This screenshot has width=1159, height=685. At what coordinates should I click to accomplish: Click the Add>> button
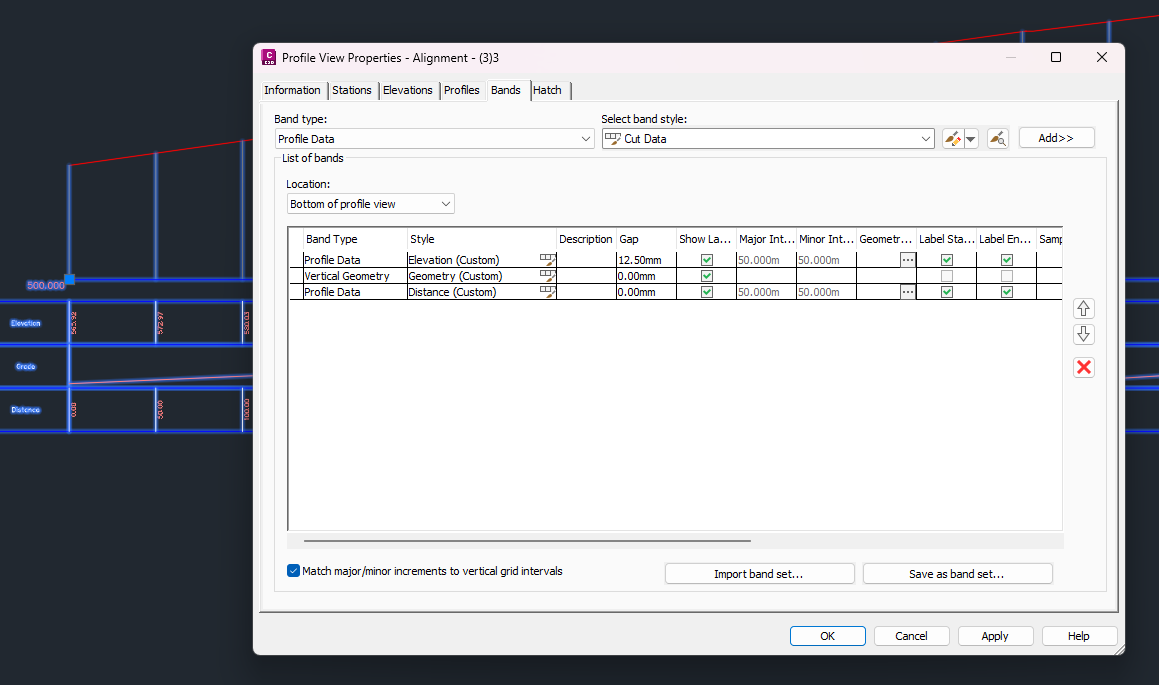tap(1056, 138)
